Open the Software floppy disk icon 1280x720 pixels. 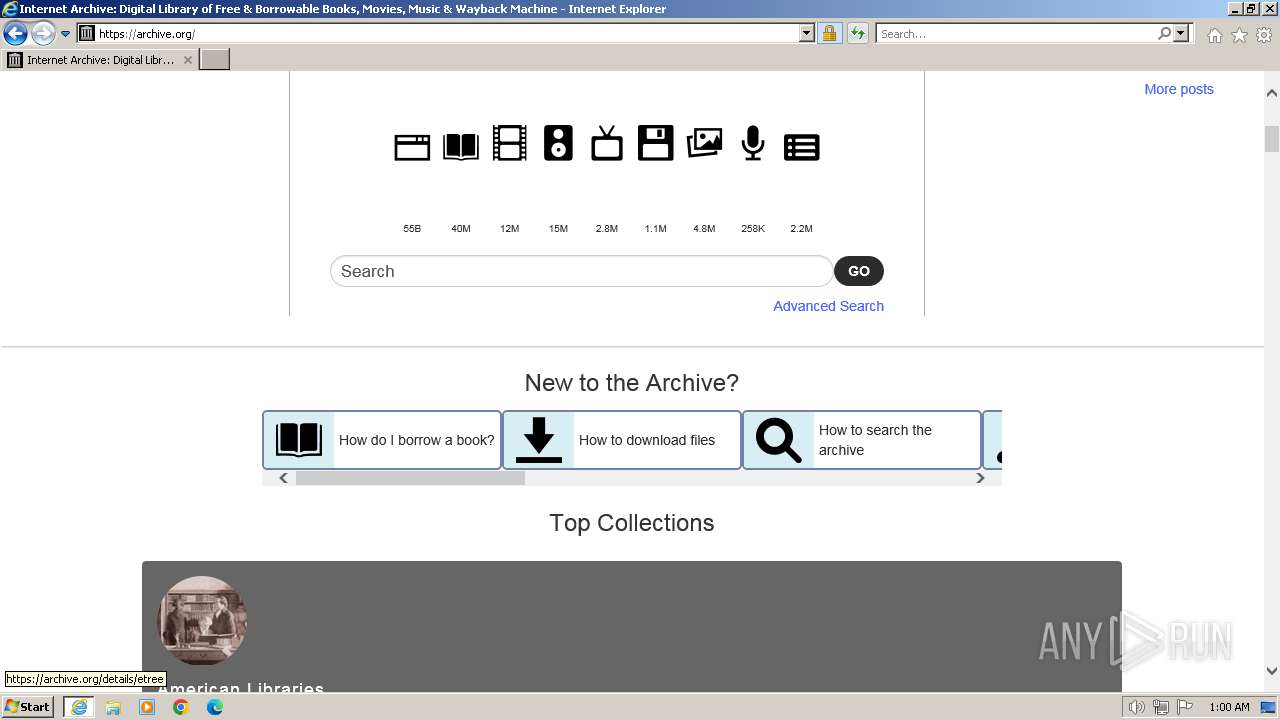pyautogui.click(x=656, y=143)
